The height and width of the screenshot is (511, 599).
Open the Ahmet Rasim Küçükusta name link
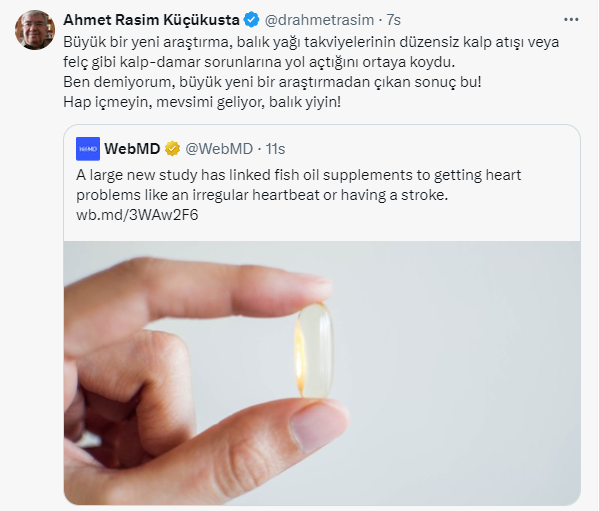tap(151, 20)
